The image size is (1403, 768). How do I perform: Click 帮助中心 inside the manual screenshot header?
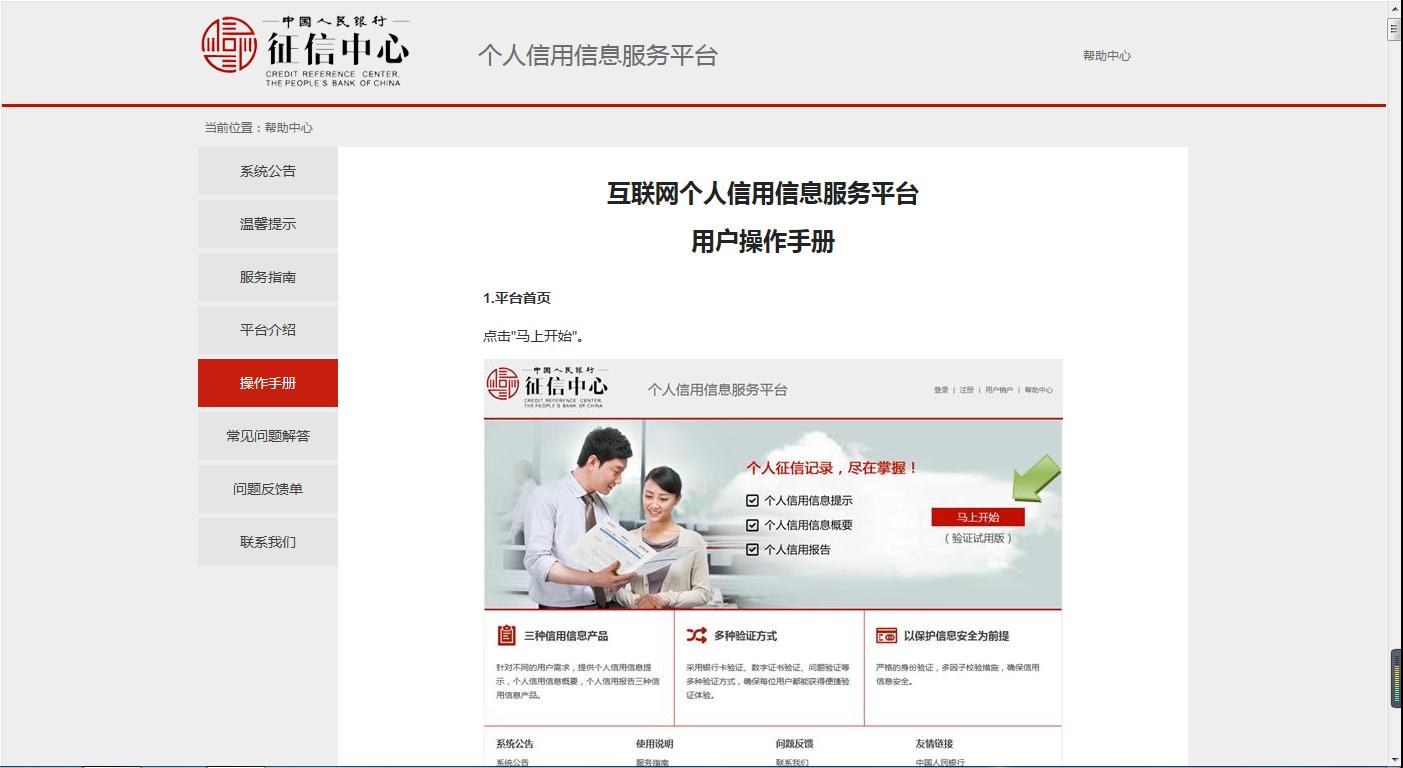pyautogui.click(x=1038, y=390)
